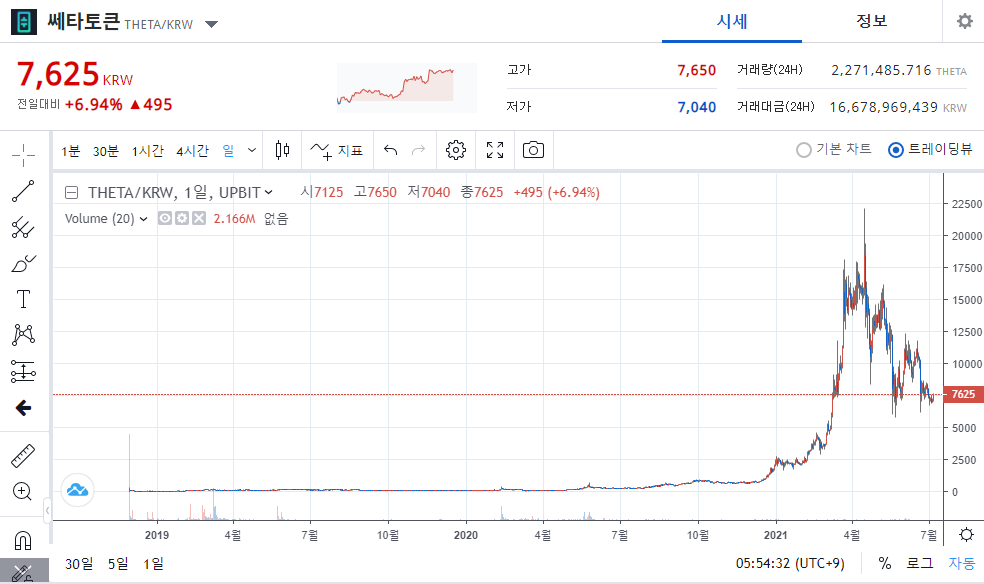Select the text annotation tool

(23, 299)
